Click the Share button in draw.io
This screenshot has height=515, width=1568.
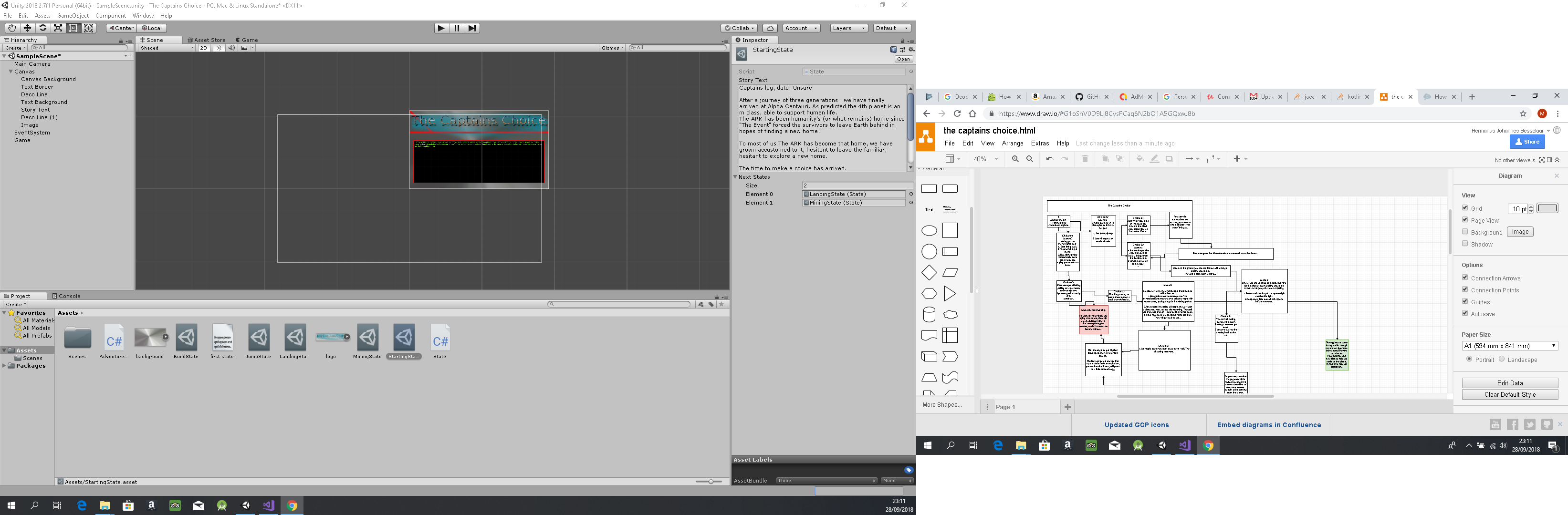coord(1527,142)
